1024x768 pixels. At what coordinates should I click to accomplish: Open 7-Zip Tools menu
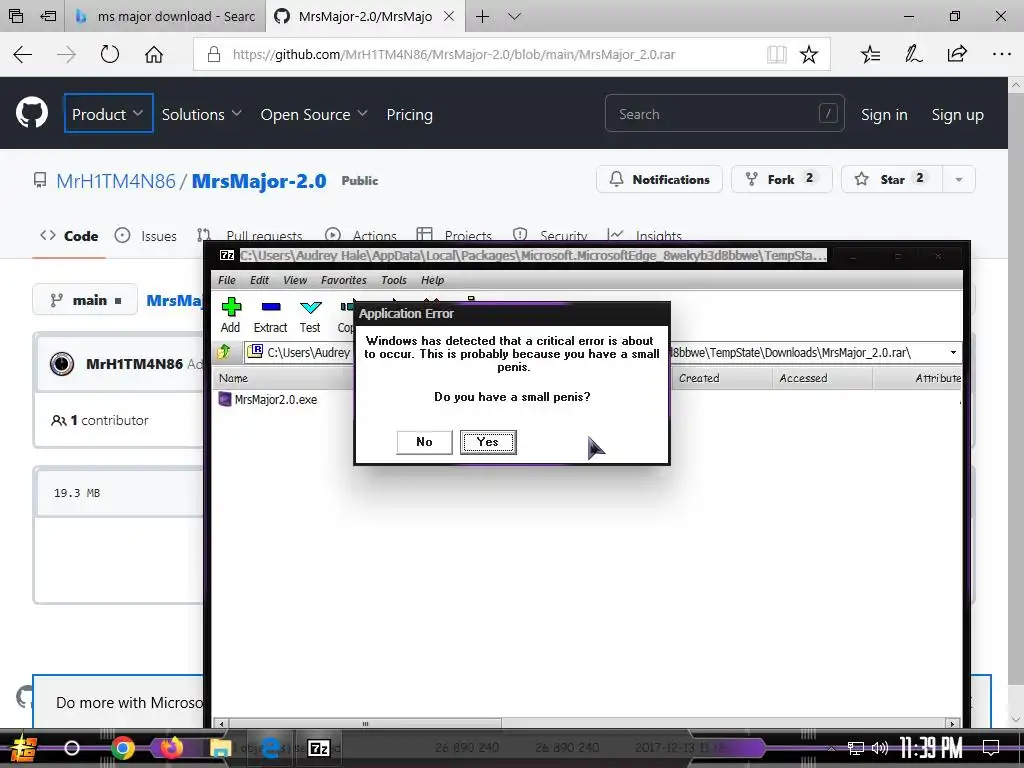click(x=394, y=280)
